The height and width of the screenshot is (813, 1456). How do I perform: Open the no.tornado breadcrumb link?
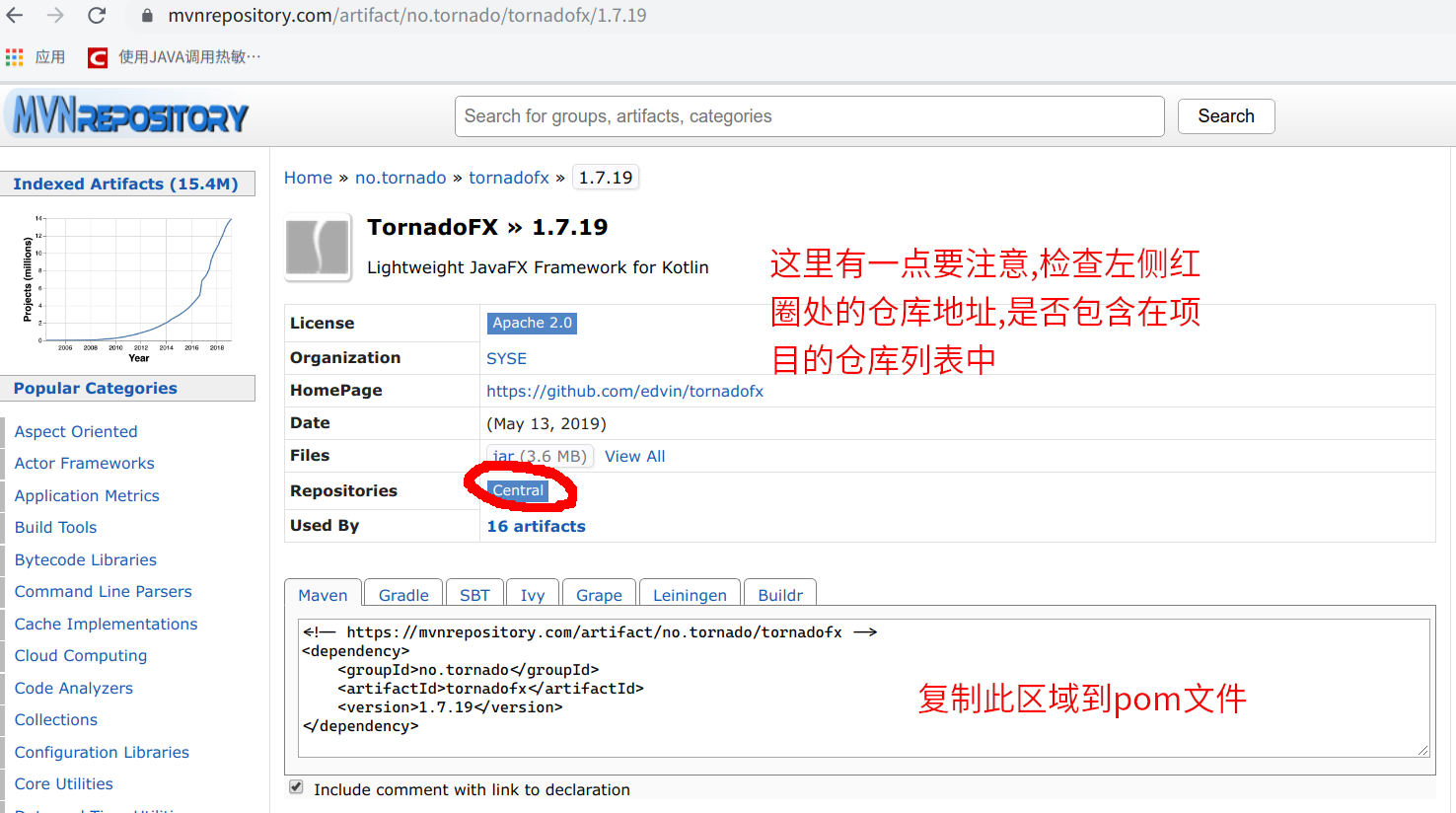(400, 178)
